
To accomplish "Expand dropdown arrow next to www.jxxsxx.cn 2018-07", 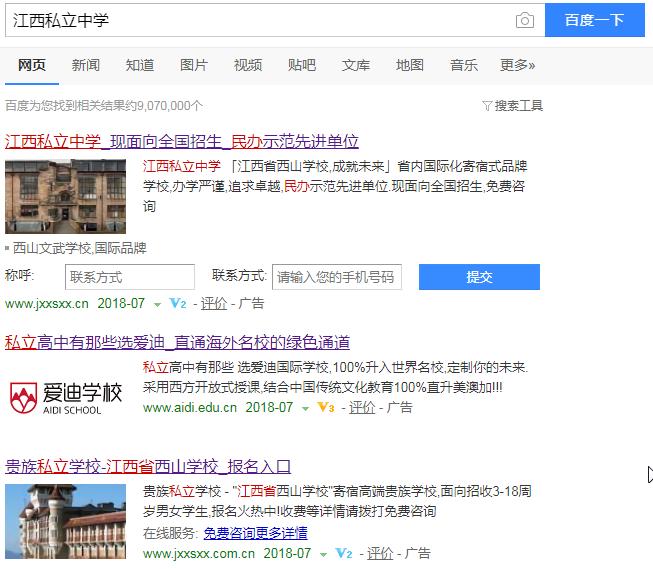I will tap(157, 304).
